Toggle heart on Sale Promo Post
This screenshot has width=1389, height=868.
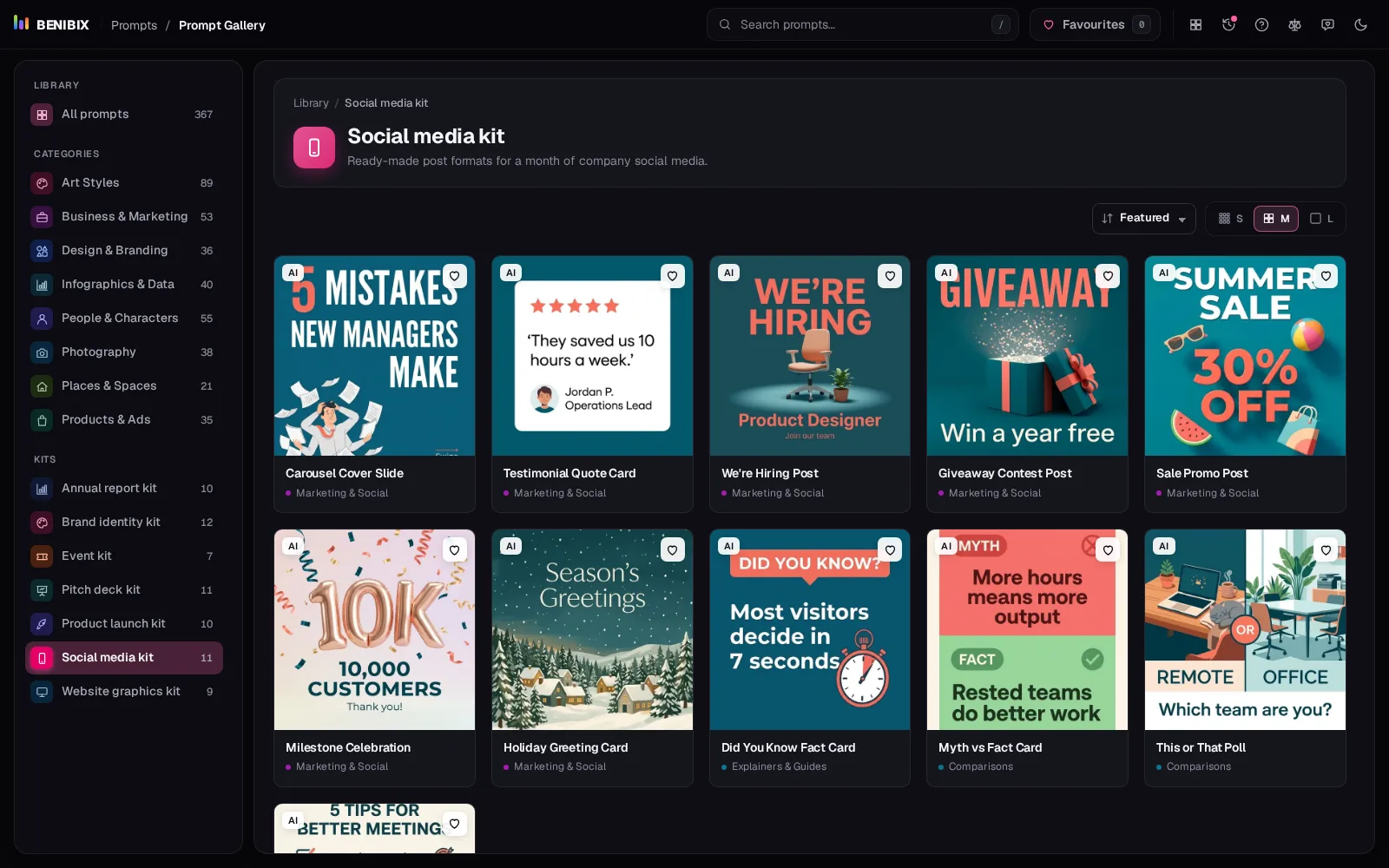point(1326,276)
